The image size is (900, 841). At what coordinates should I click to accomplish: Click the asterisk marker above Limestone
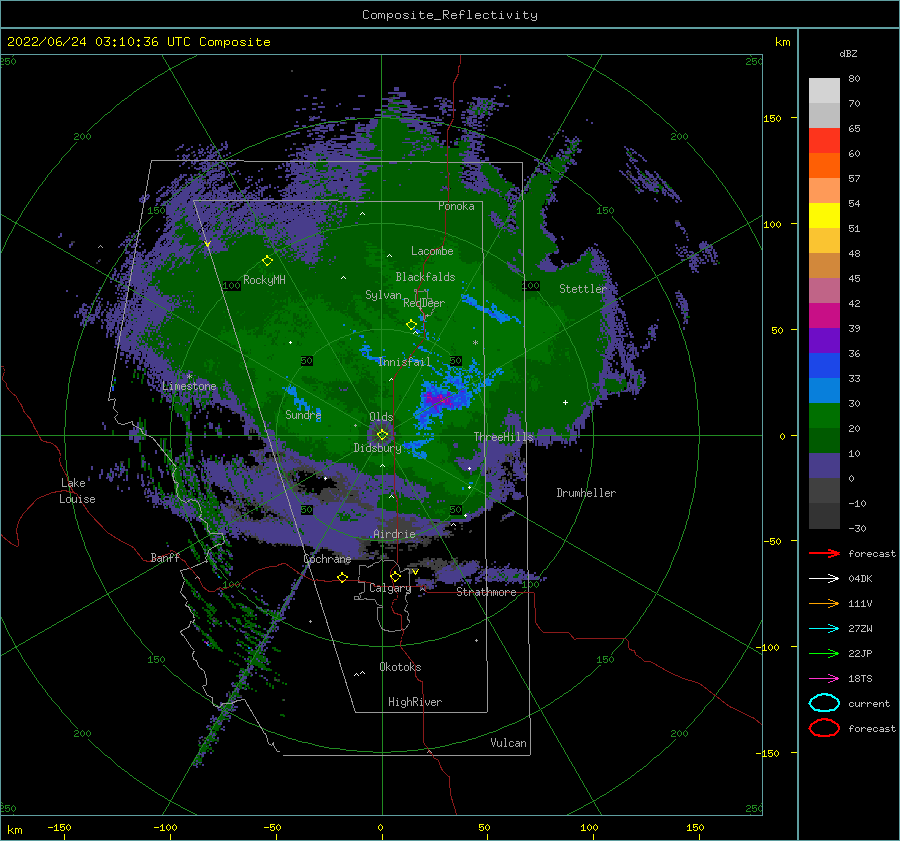pyautogui.click(x=189, y=377)
